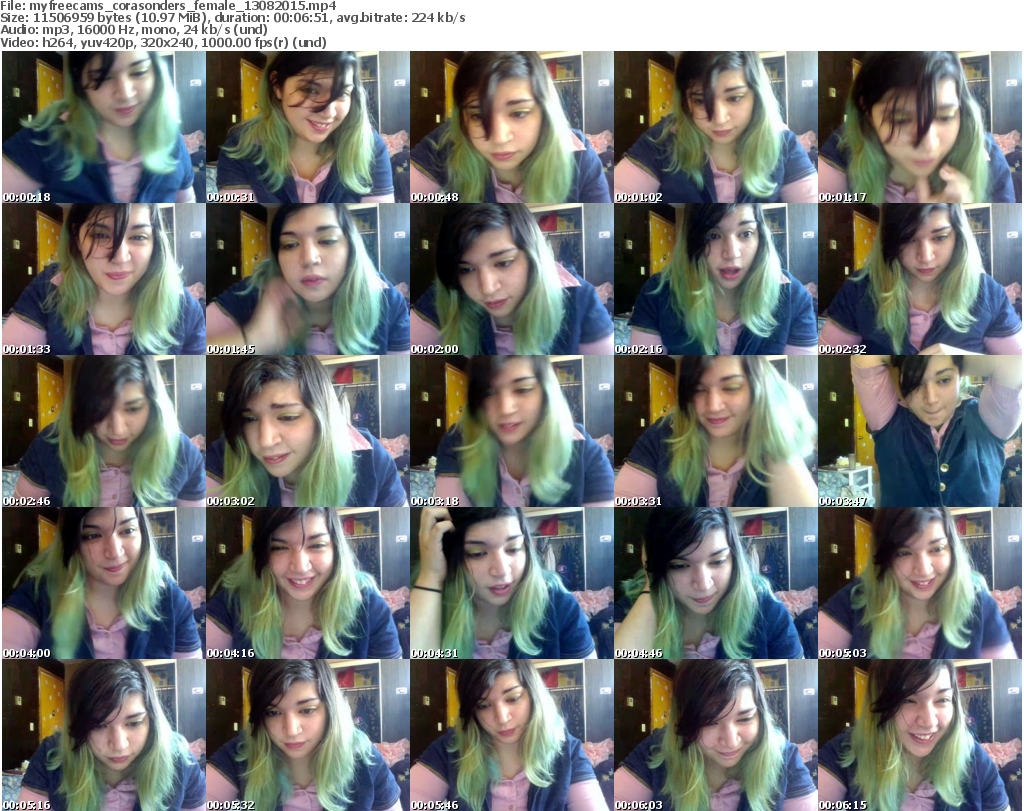Image resolution: width=1024 pixels, height=811 pixels.
Task: Select the thumbnail timestamped 00:01:17
Action: [x=920, y=127]
